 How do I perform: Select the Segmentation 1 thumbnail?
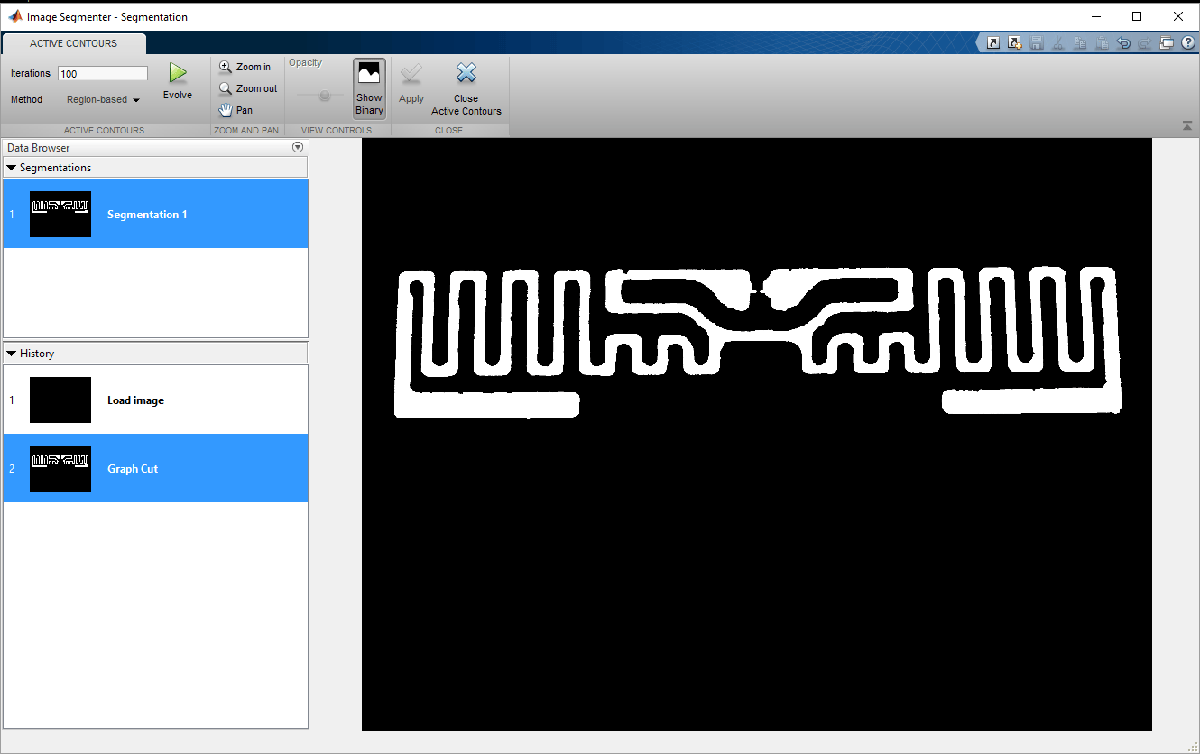click(60, 214)
